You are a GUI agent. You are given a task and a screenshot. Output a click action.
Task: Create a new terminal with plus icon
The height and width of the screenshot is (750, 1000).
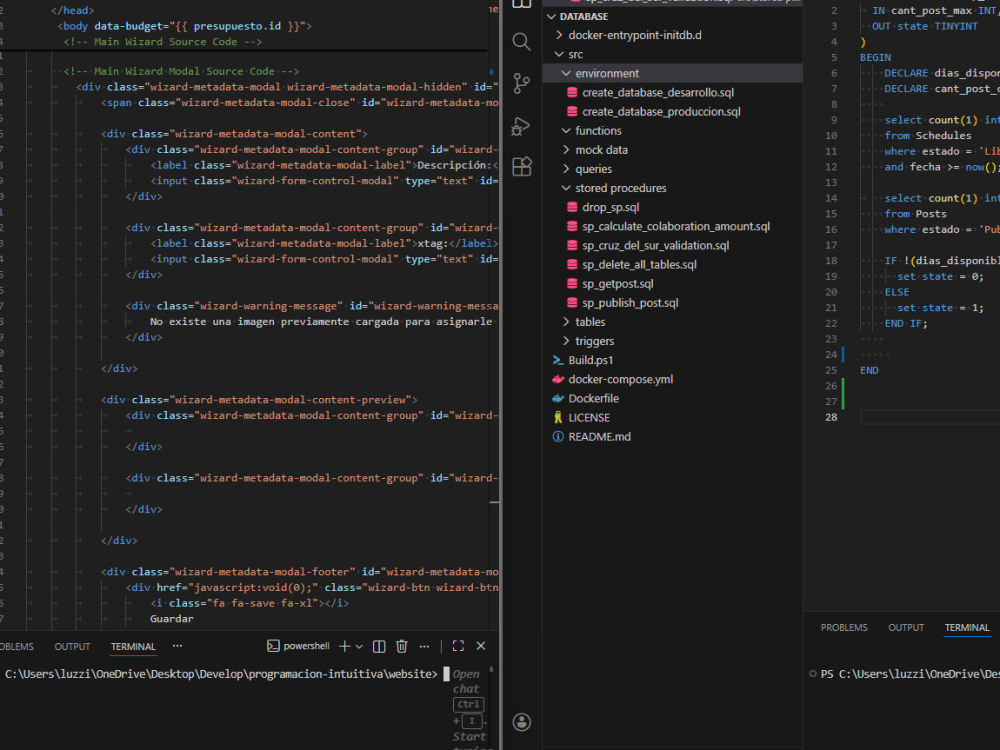[344, 646]
